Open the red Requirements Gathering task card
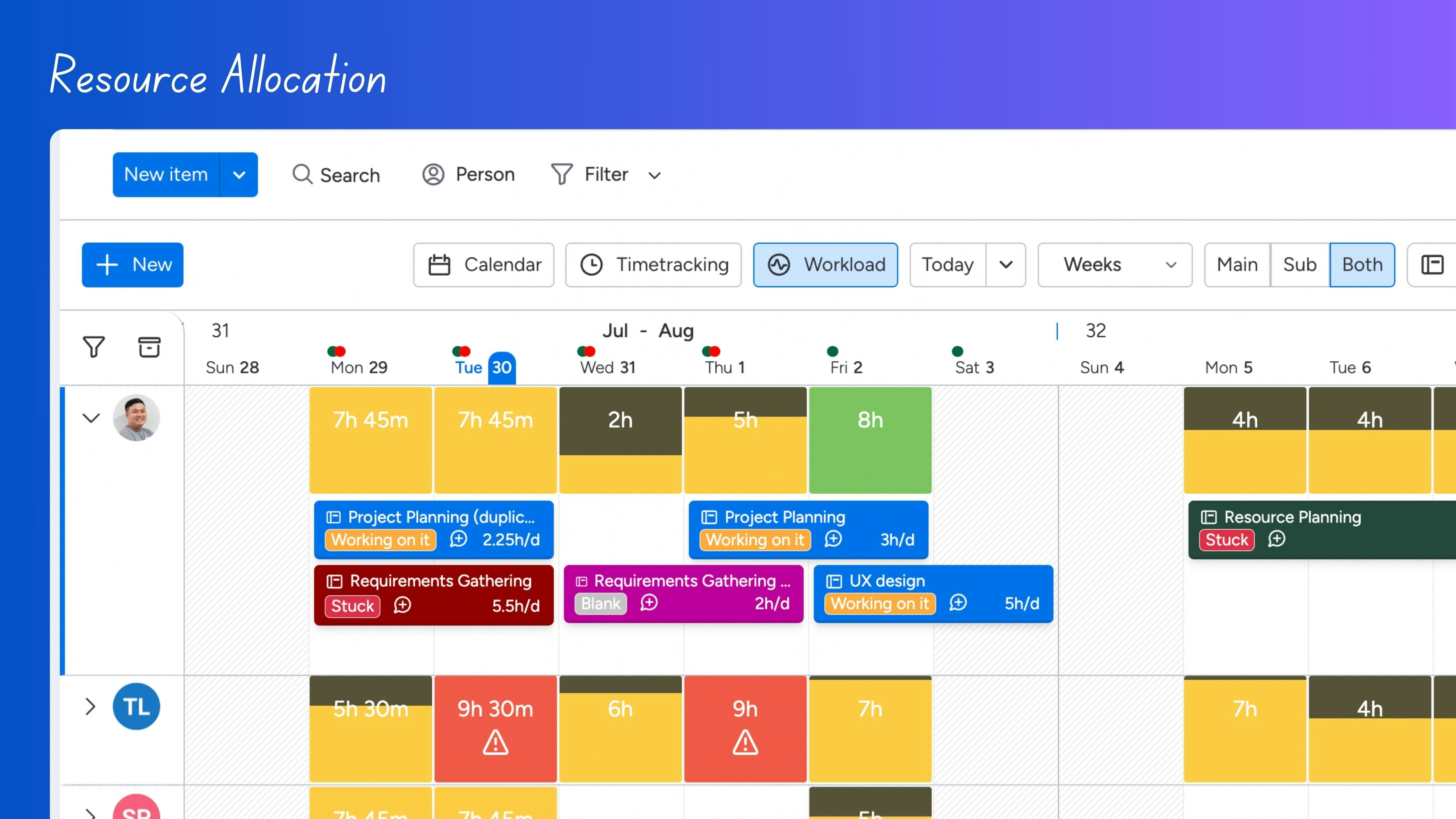The image size is (1456, 819). [x=434, y=595]
